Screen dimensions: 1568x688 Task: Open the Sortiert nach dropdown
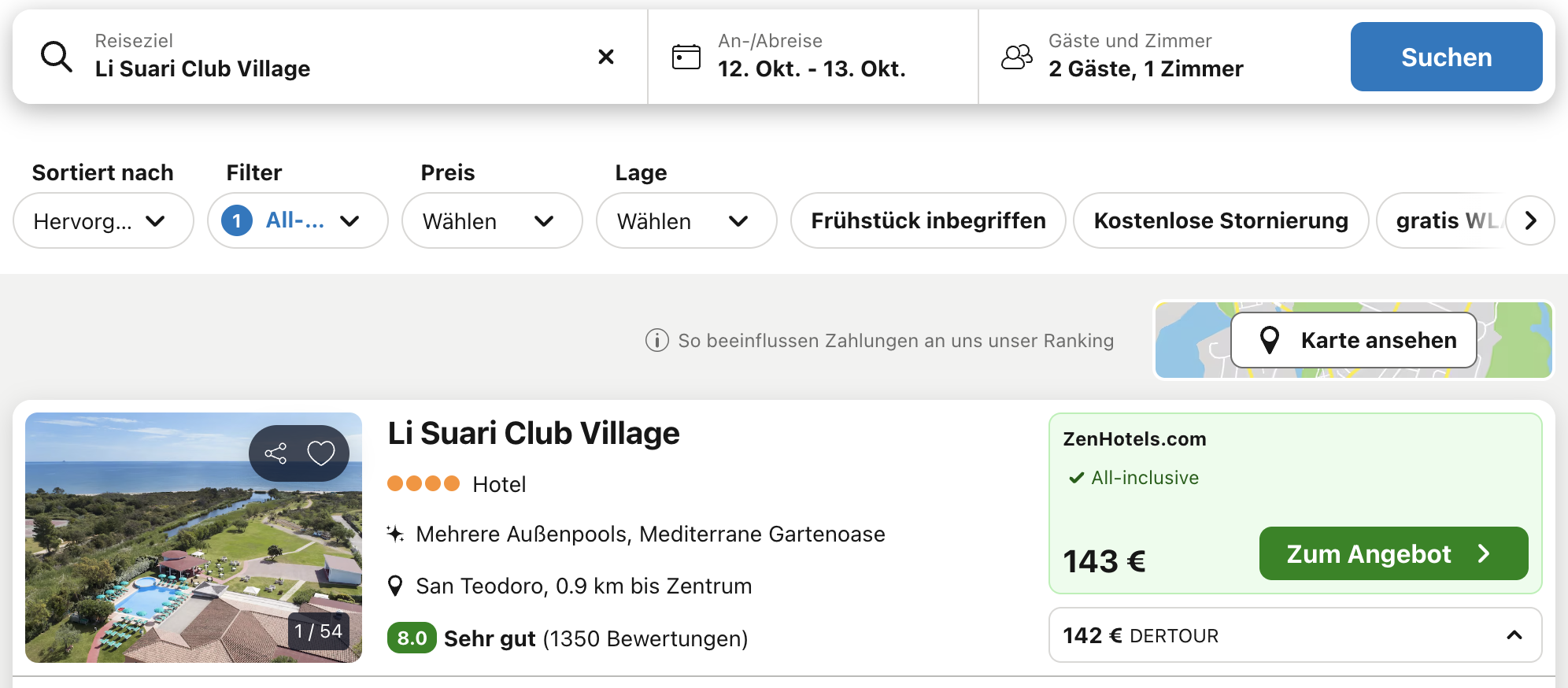point(102,221)
